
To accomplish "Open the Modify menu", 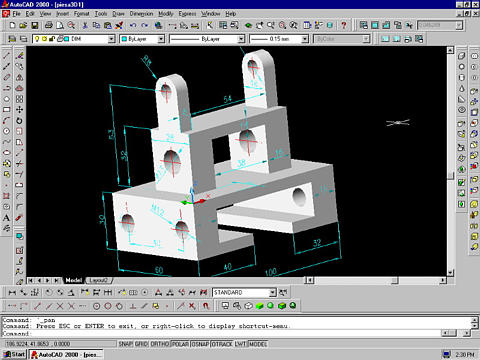I will tap(166, 14).
